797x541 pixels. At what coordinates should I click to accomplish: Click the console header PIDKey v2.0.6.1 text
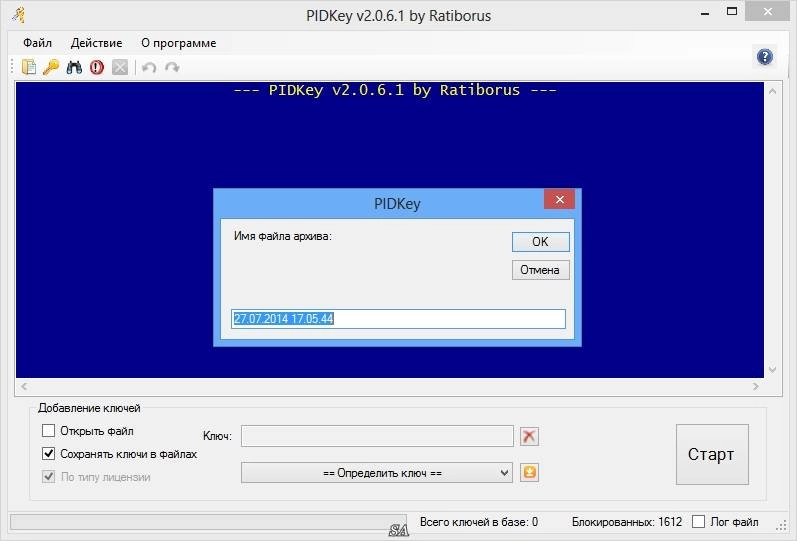(395, 90)
